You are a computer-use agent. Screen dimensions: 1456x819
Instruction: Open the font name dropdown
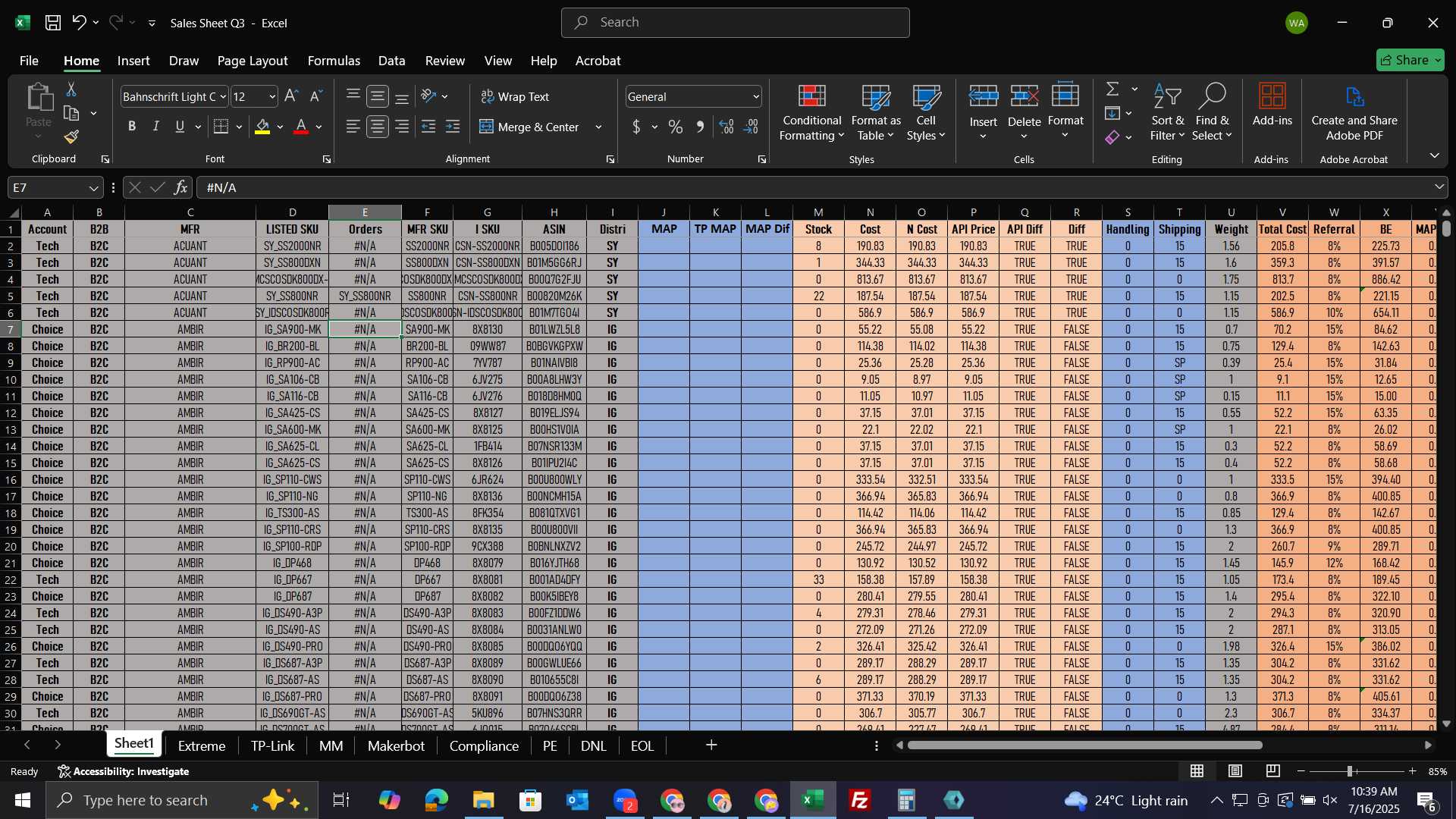[223, 97]
